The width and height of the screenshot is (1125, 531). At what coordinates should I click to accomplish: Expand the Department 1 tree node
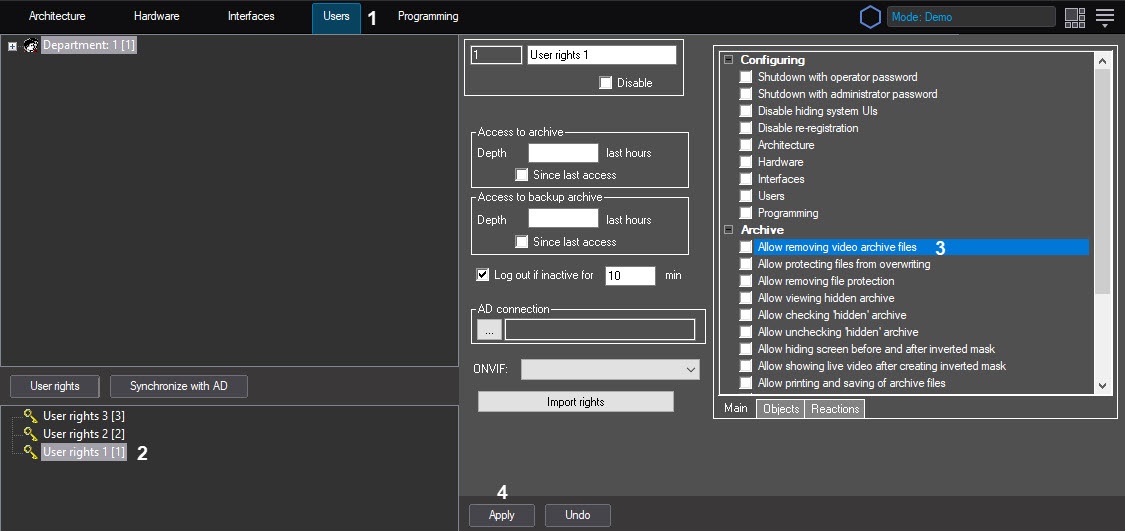(12, 46)
